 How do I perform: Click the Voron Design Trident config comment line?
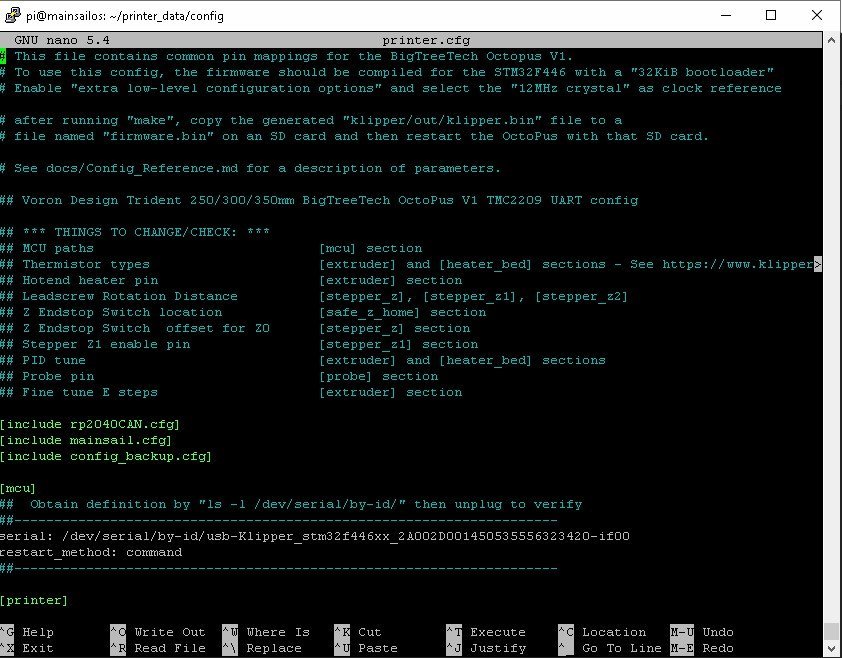pos(319,200)
